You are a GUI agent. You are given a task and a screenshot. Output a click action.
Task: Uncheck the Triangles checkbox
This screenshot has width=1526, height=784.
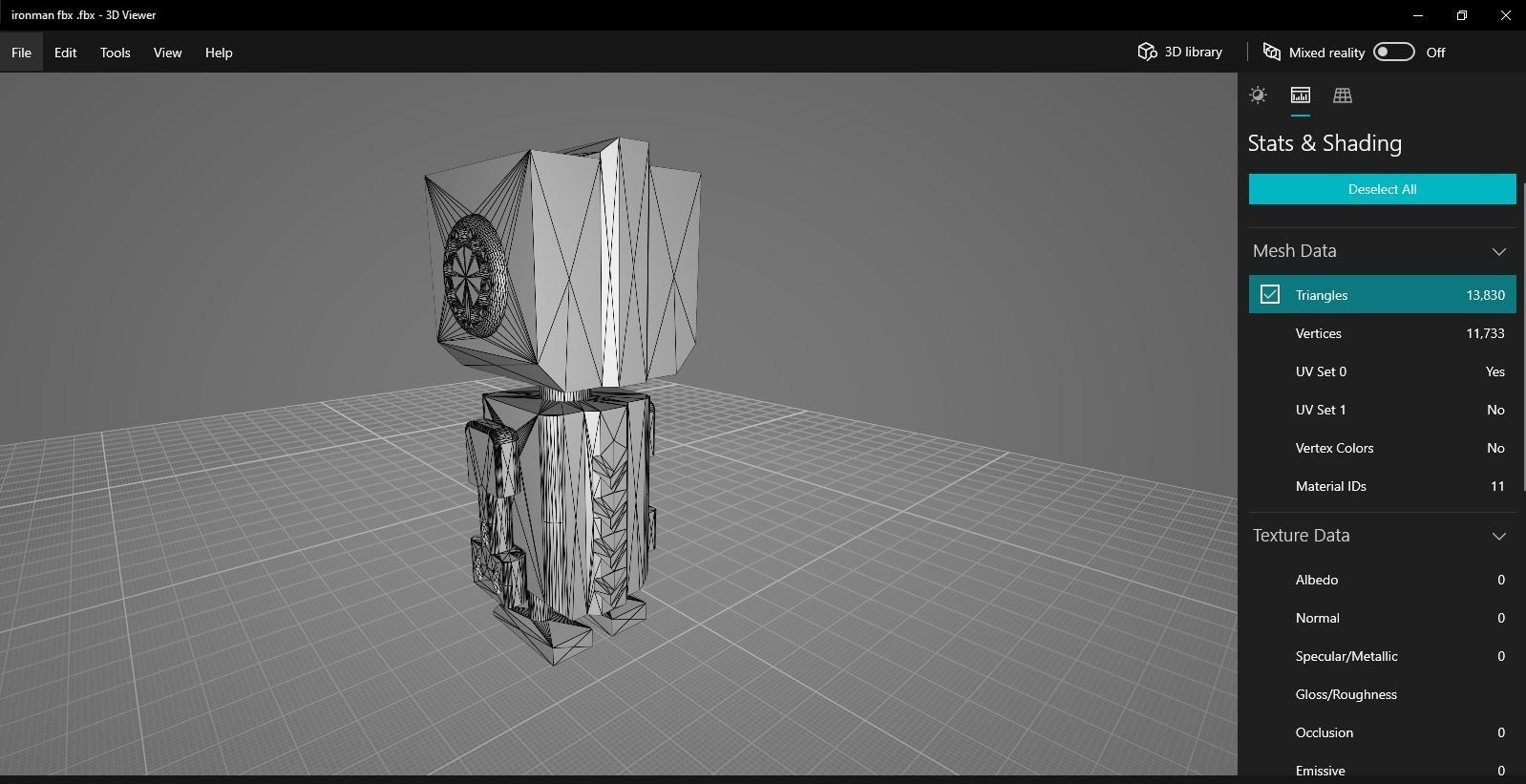(x=1270, y=294)
